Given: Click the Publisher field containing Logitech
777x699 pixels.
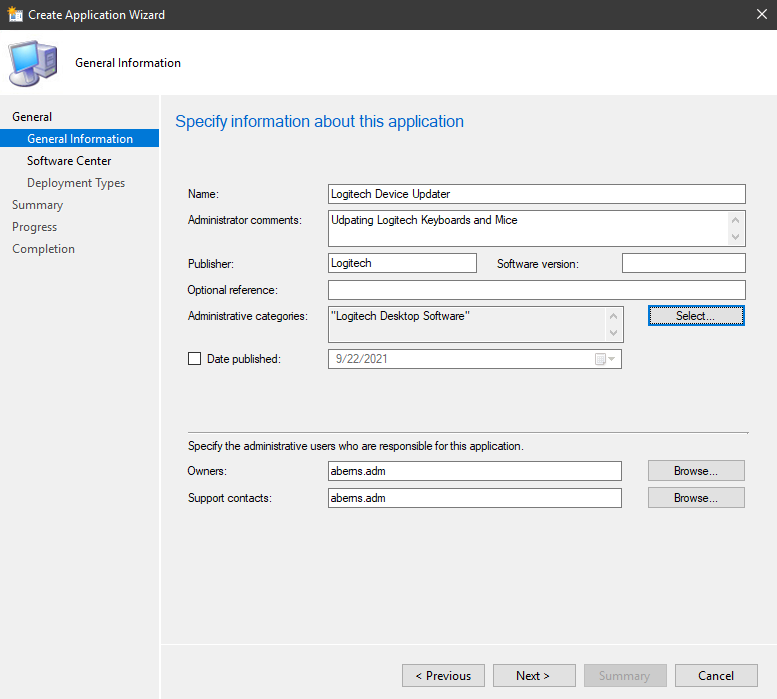Looking at the screenshot, I should [402, 263].
